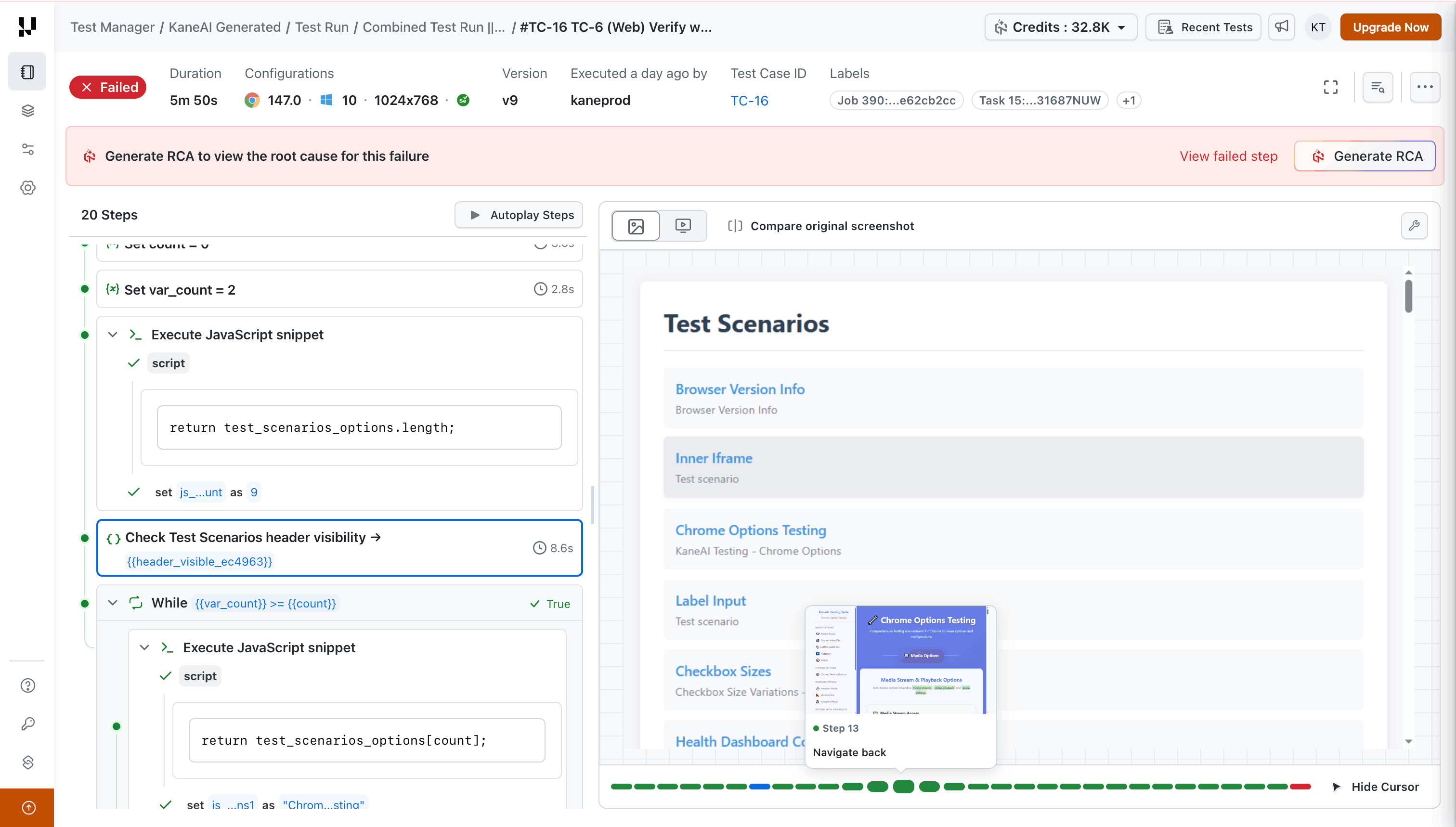Collapse the While loop step

tap(113, 603)
